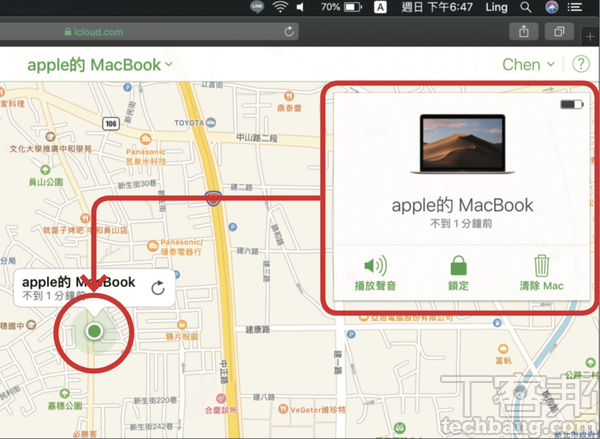Click the Panasonic 昱泉水科技 map label
The height and width of the screenshot is (439, 600).
(x=146, y=156)
